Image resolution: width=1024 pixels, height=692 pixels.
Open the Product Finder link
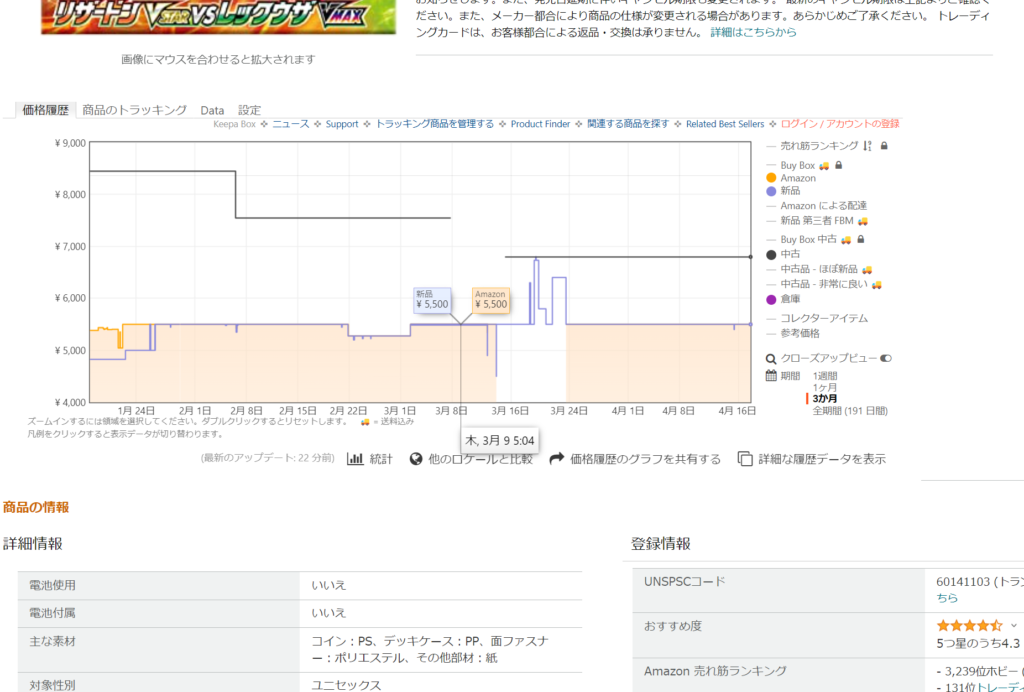(x=540, y=124)
